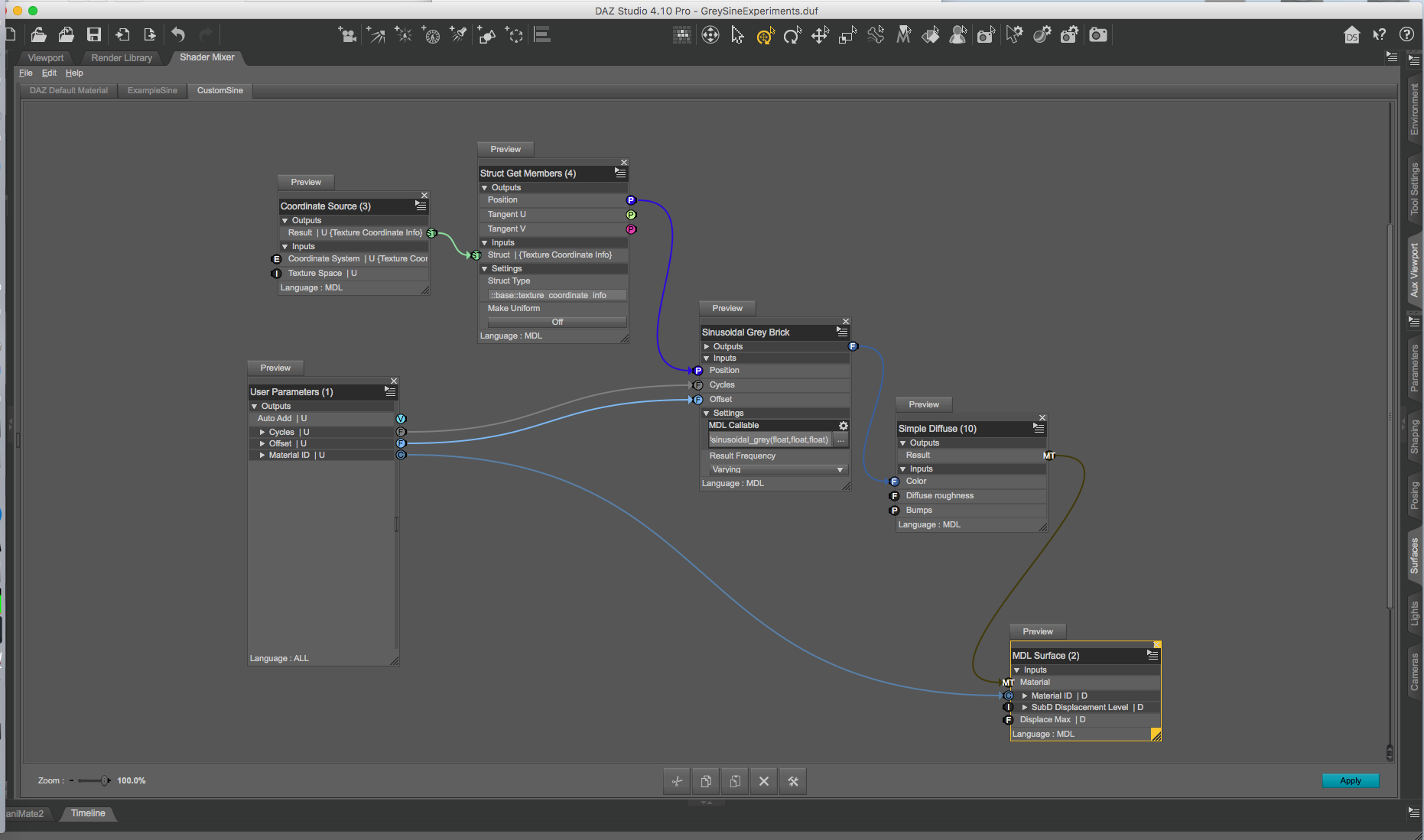
Task: Expand the Sinusoidal Grey Brick Outputs section
Action: (707, 346)
